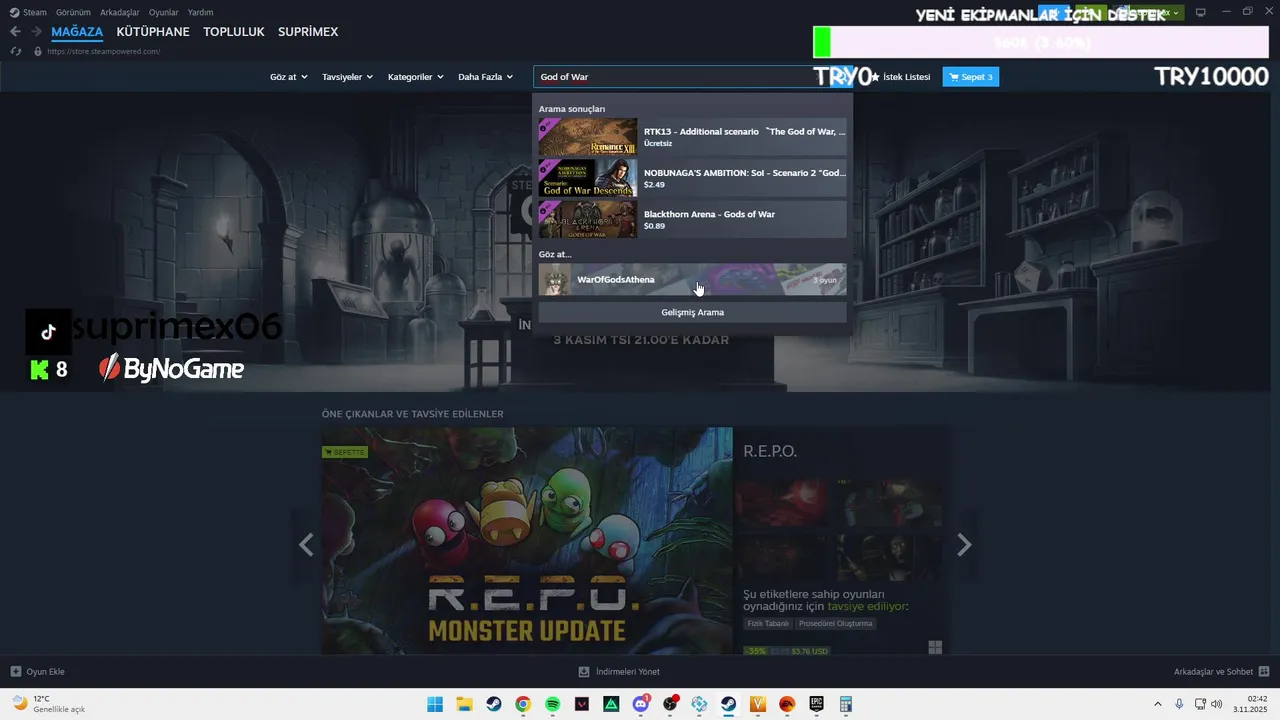
Task: Open the R.E.P.O. Monster Update banner
Action: click(527, 541)
